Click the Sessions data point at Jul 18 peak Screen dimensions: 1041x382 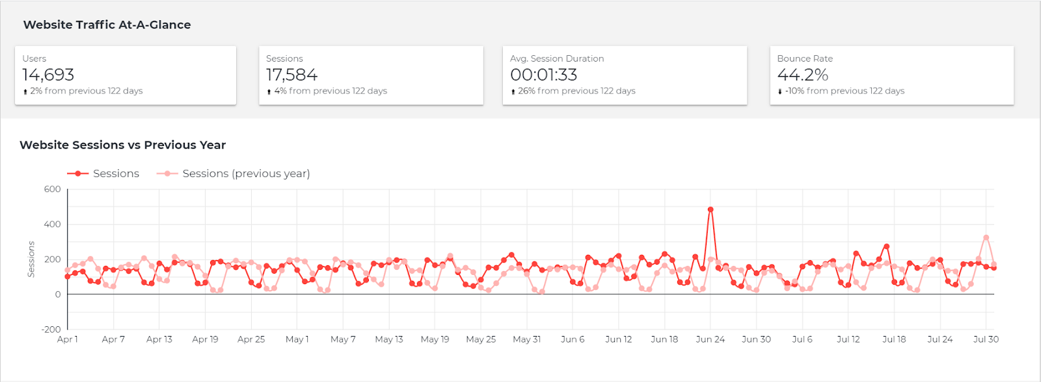point(886,246)
